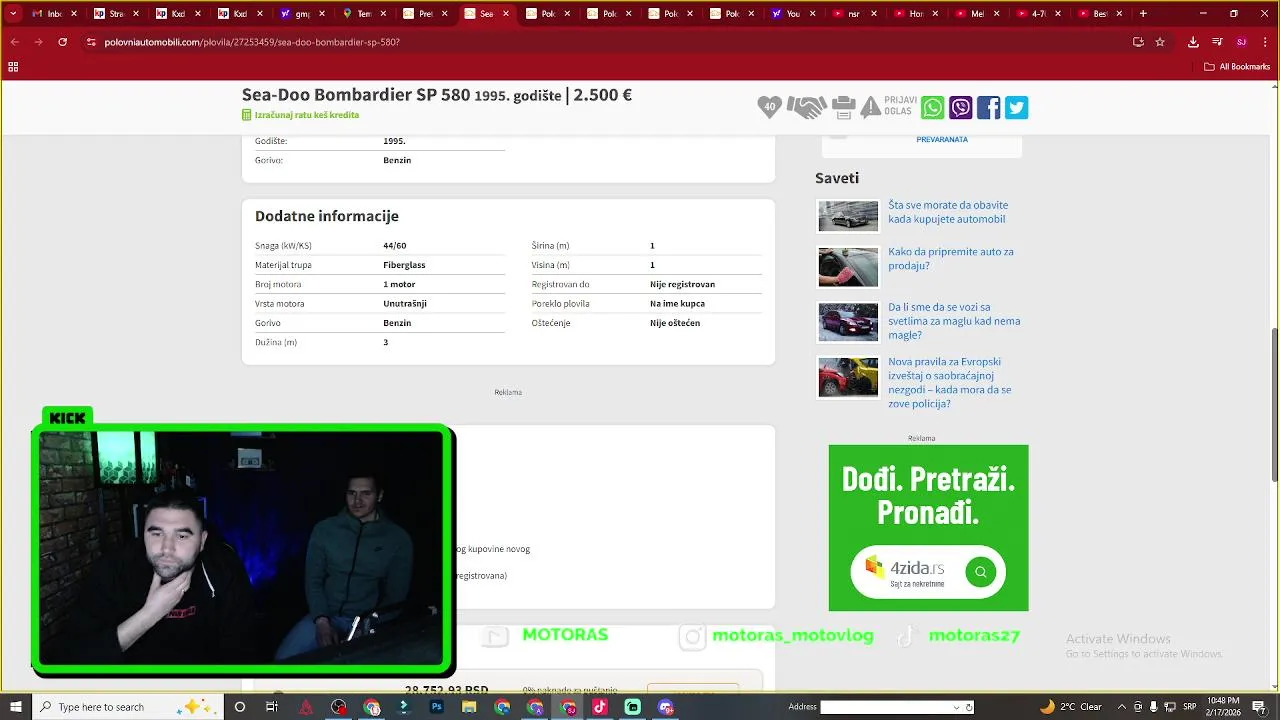Click the install app icon in address bar
This screenshot has width=1280, height=720.
click(1138, 42)
